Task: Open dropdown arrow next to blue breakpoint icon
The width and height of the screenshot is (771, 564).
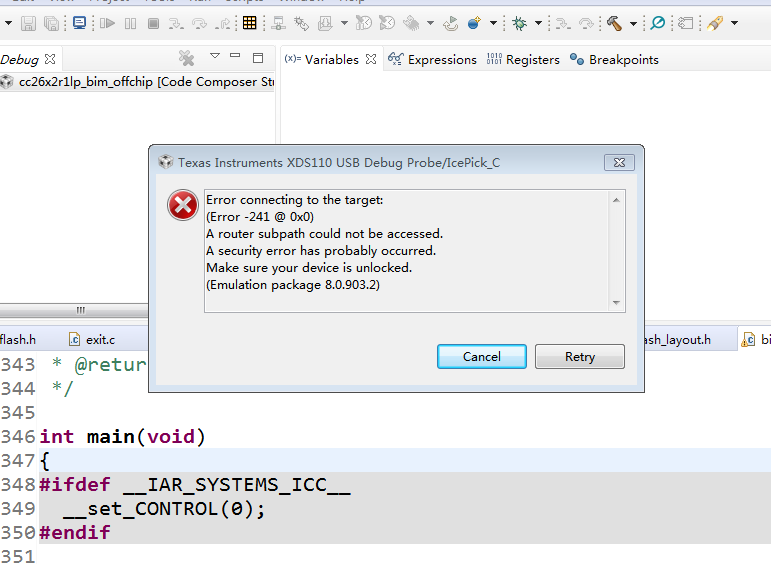Action: click(493, 23)
